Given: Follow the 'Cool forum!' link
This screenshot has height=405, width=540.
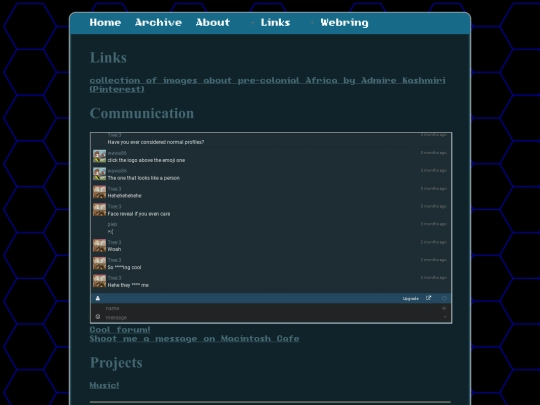Looking at the screenshot, I should tap(120, 330).
